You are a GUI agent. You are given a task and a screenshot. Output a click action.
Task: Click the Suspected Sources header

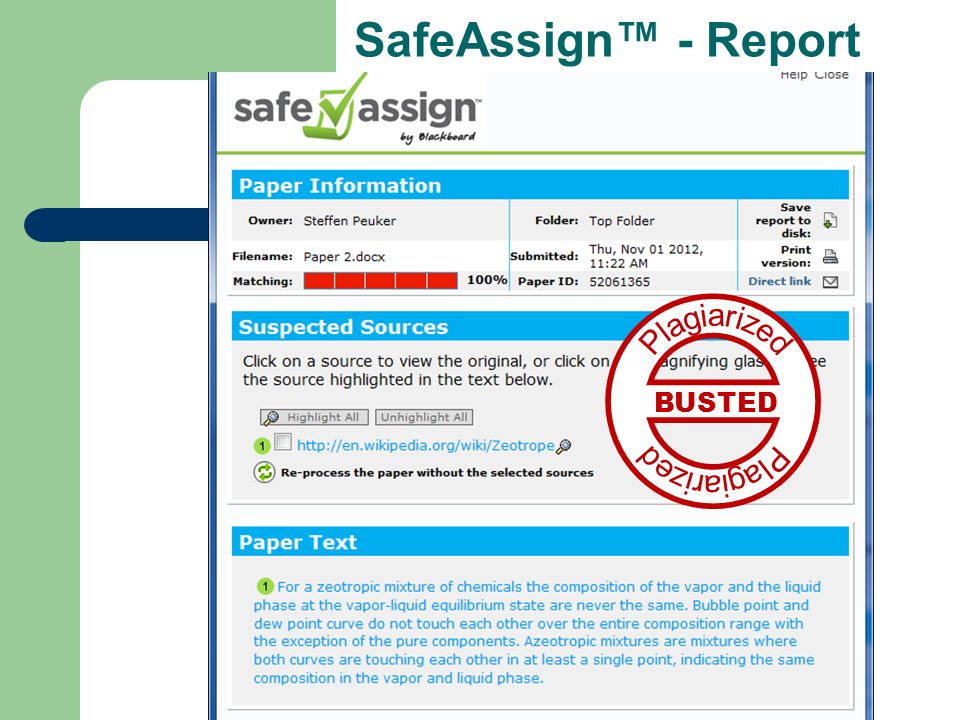tap(540, 326)
